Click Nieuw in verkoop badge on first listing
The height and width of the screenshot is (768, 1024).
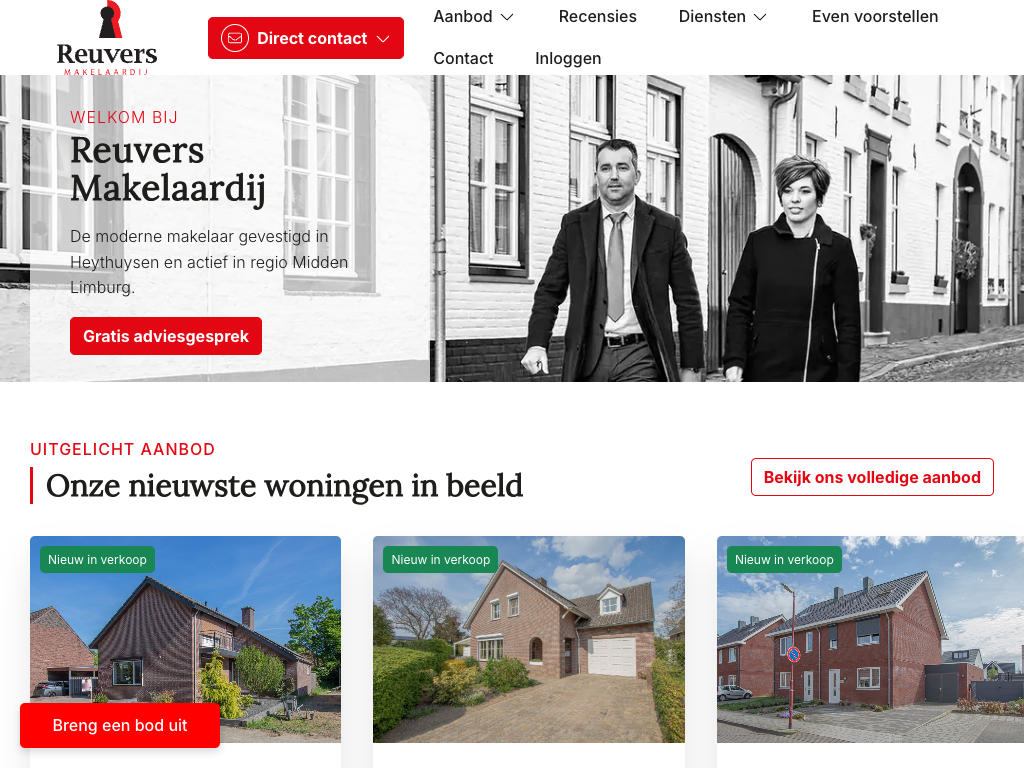click(97, 560)
